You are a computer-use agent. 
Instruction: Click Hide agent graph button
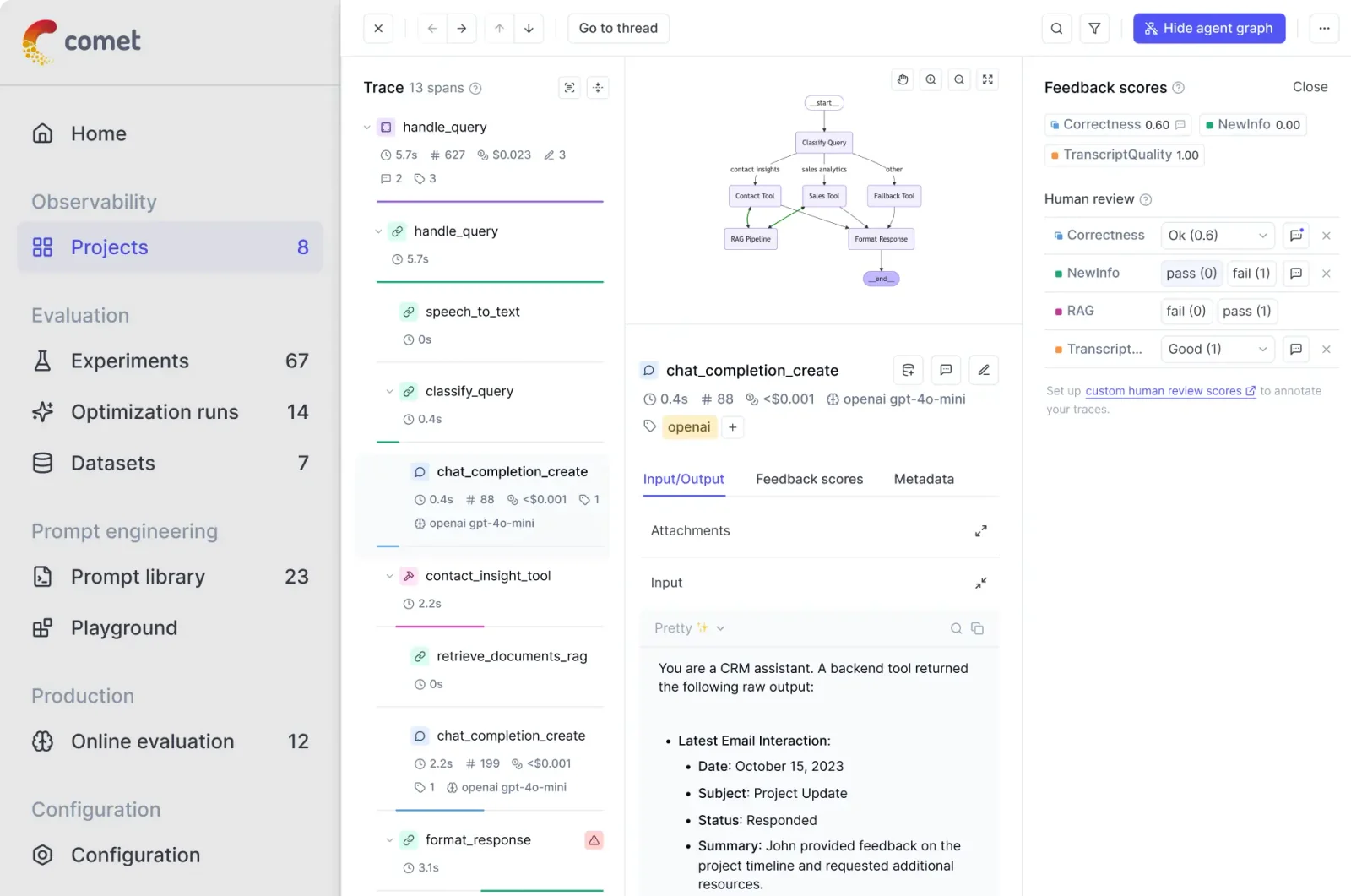(x=1208, y=29)
